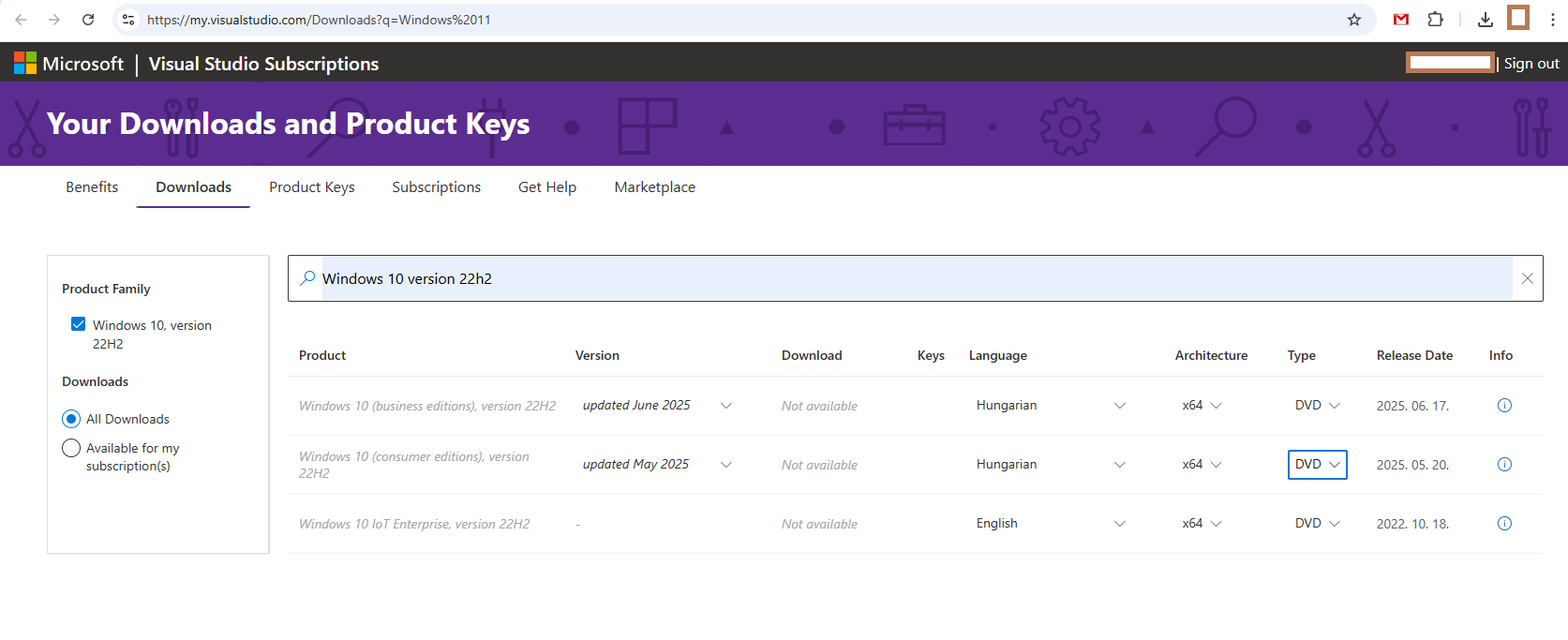Click the account name box beside Sign out
Screen dimensions: 1568x640
coord(1450,63)
